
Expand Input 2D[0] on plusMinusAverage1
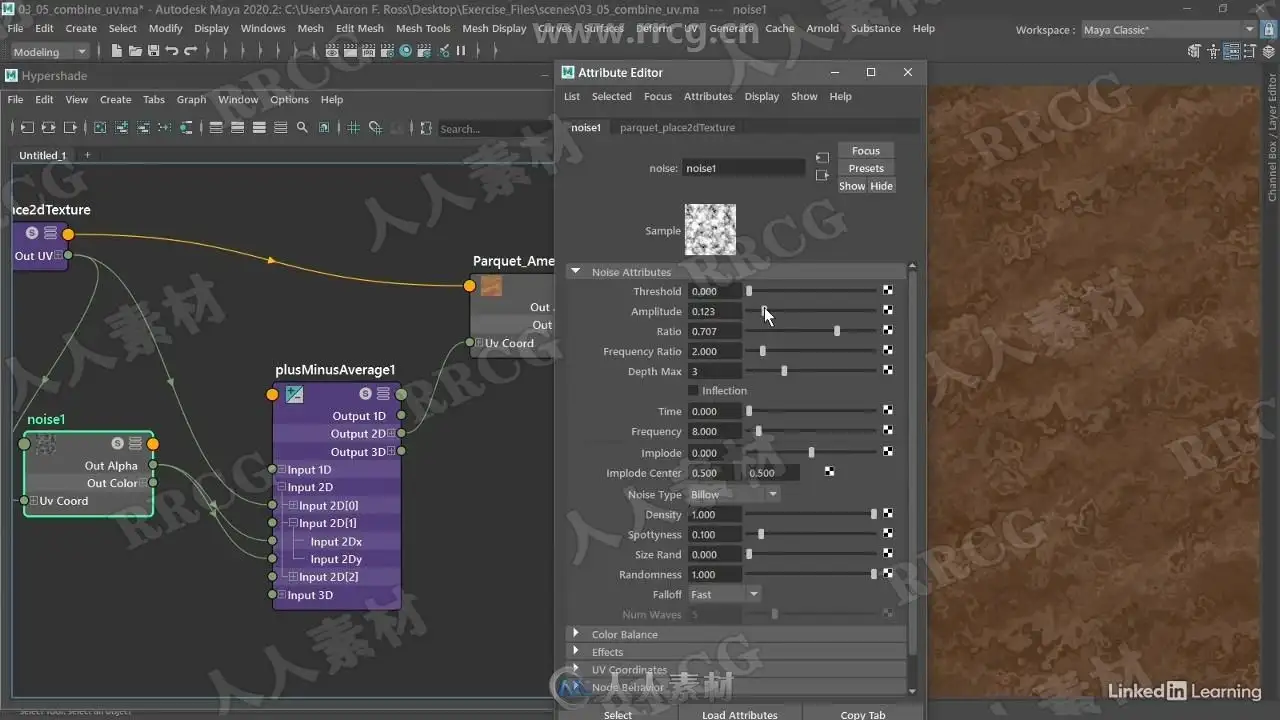293,506
